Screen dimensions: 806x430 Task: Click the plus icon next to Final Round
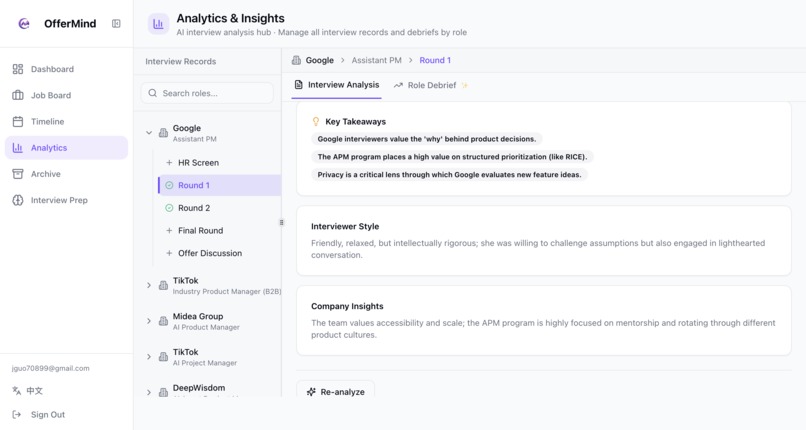click(169, 230)
